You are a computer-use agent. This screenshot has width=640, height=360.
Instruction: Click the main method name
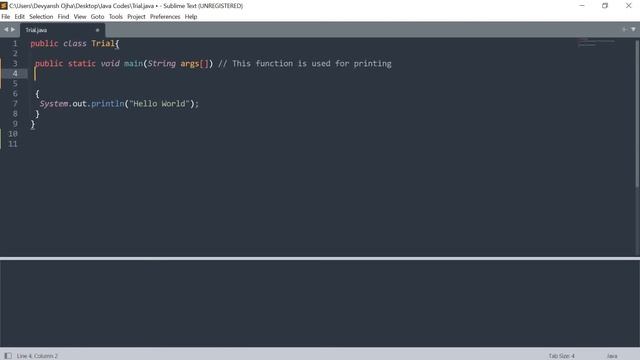tap(133, 63)
